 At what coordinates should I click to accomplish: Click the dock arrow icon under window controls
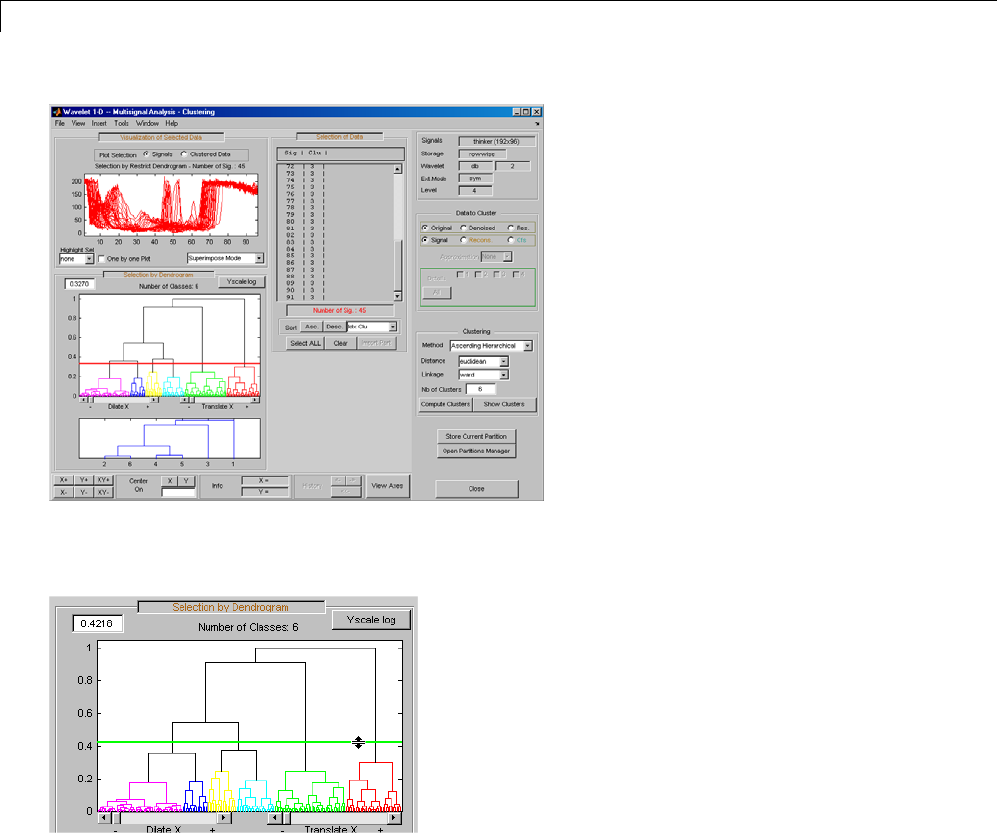pyautogui.click(x=537, y=123)
